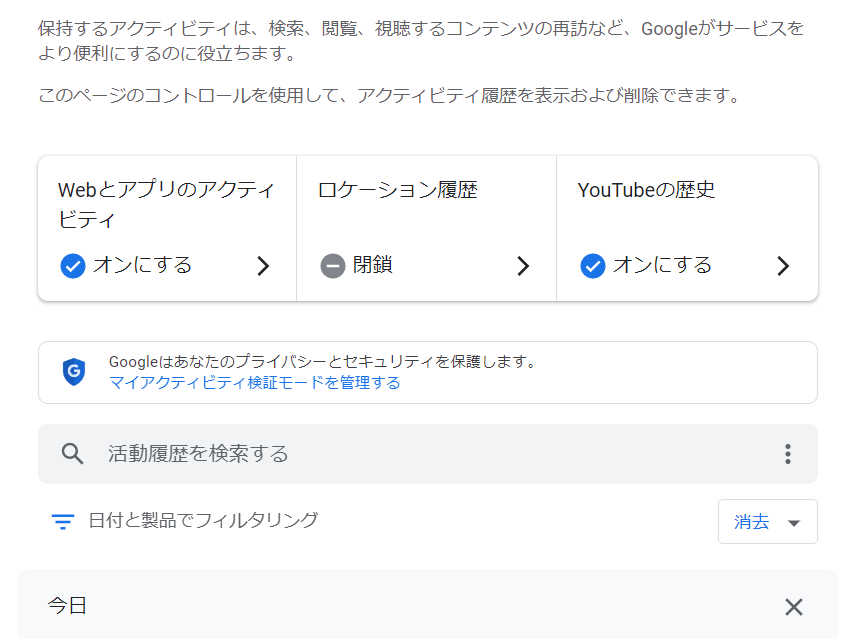Image resolution: width=856 pixels, height=639 pixels.
Task: Click the search magnifier icon
Action: pyautogui.click(x=71, y=453)
